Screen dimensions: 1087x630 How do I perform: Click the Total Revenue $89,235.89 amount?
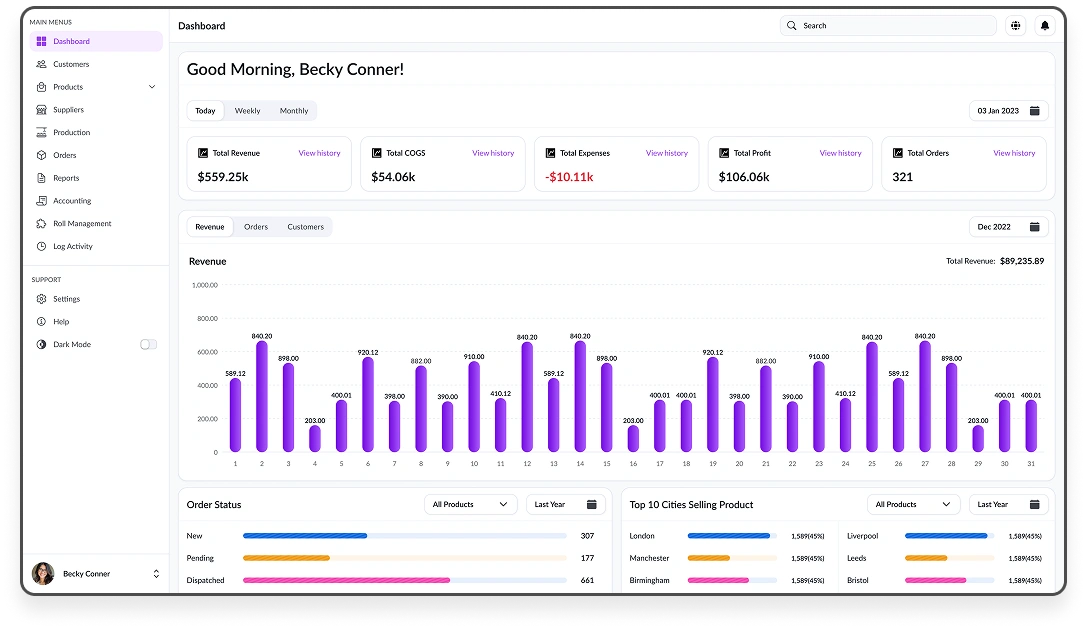pyautogui.click(x=1022, y=261)
